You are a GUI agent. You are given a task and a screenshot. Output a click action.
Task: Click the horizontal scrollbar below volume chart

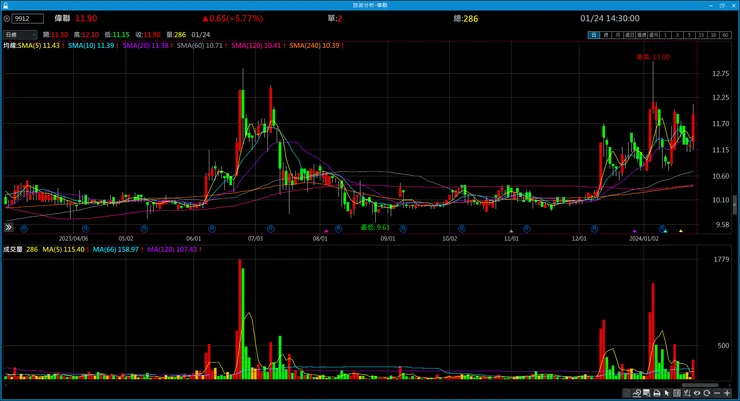click(x=700, y=385)
